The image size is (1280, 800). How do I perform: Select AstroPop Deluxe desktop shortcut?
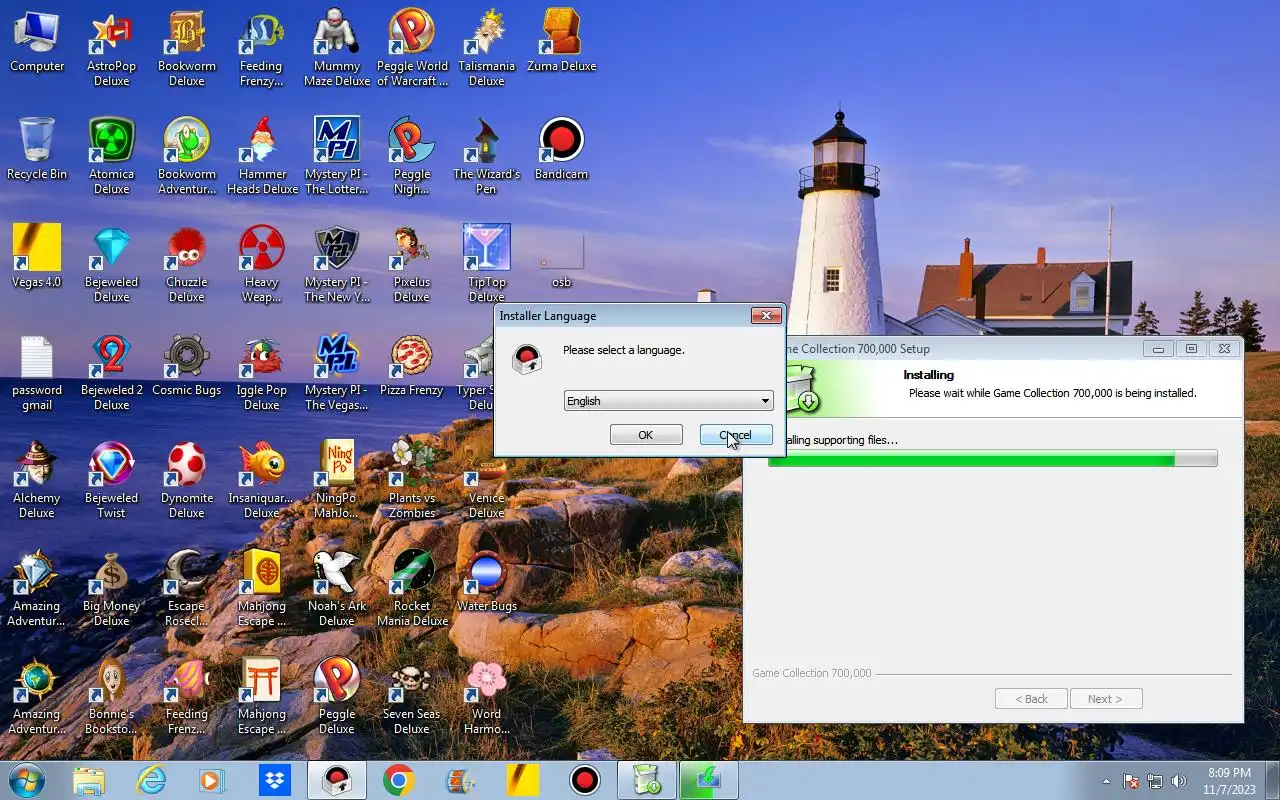111,49
